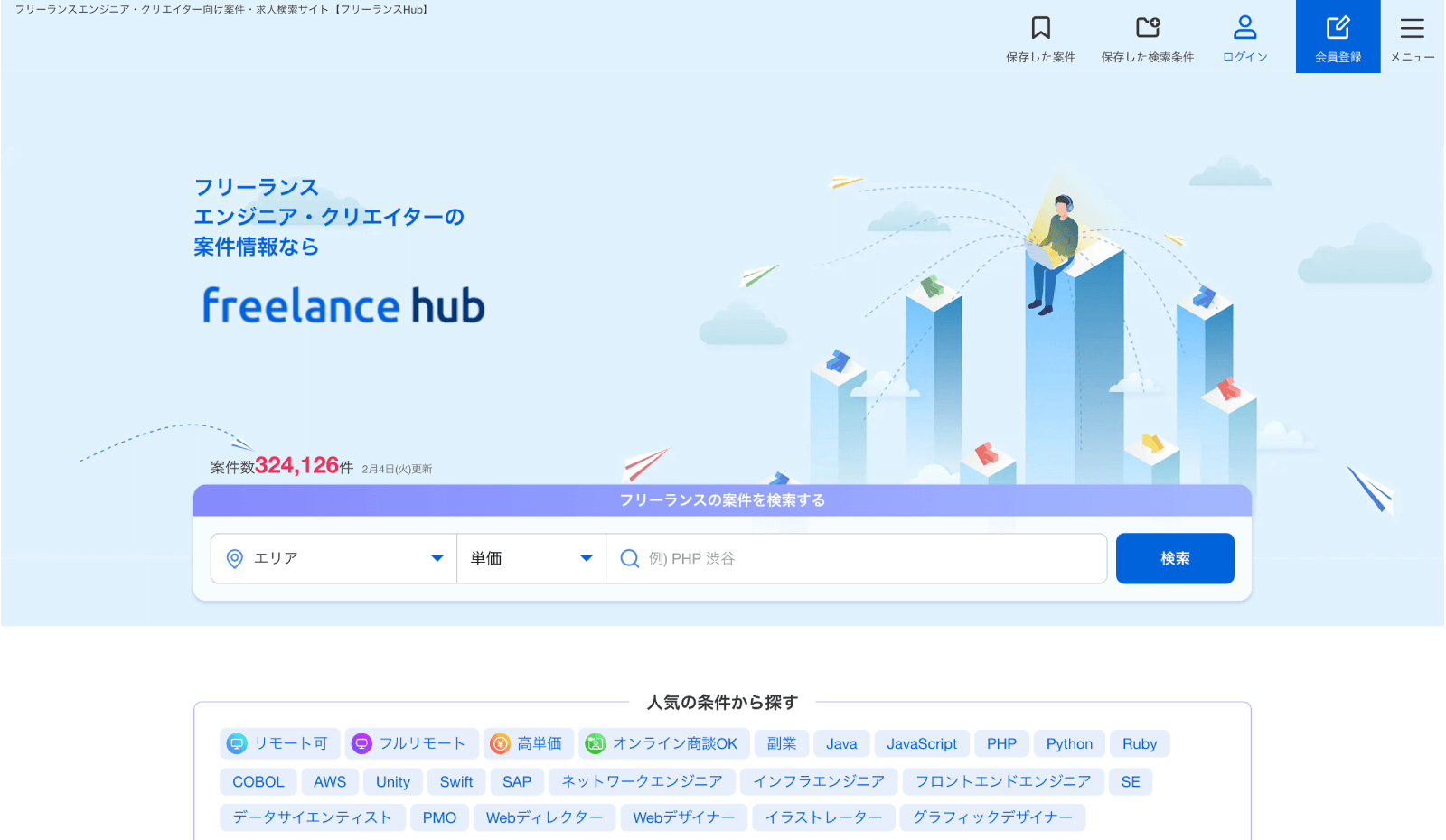
Task: Click the freelance hub logo
Action: [x=343, y=305]
